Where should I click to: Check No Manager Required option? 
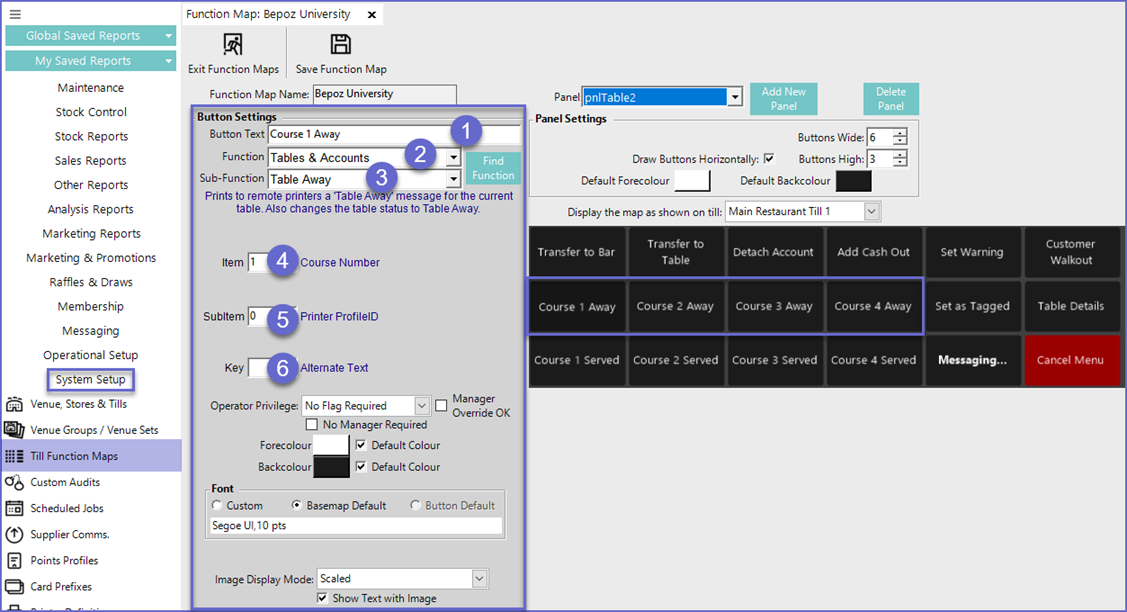point(312,424)
